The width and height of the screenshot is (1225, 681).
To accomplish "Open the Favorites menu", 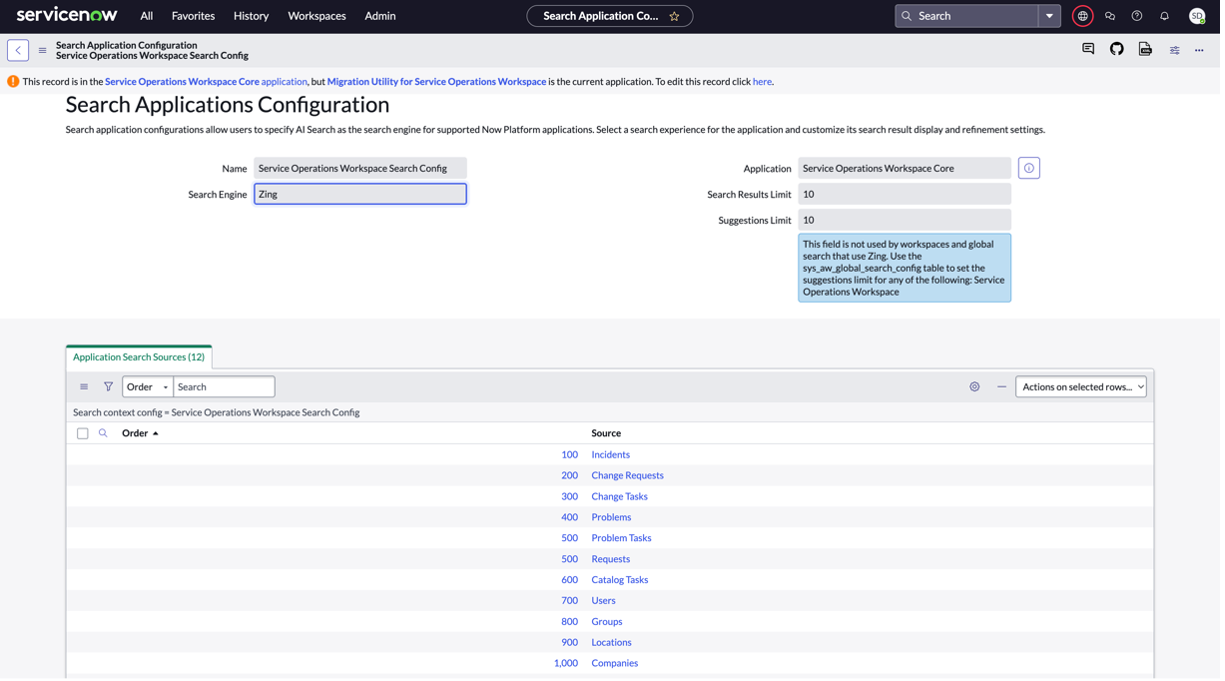I will click(193, 16).
